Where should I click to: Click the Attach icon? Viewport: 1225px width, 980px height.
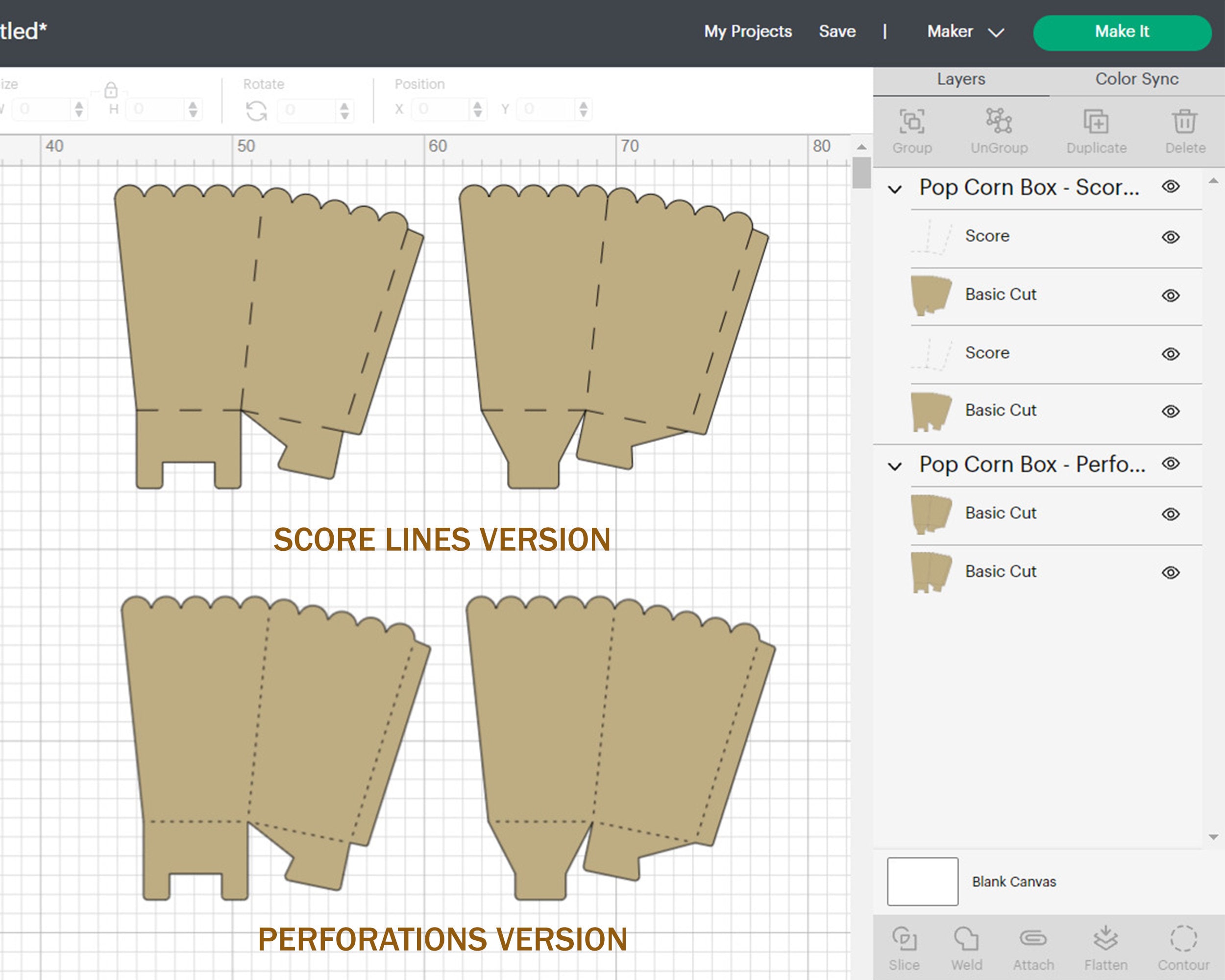tap(1034, 946)
